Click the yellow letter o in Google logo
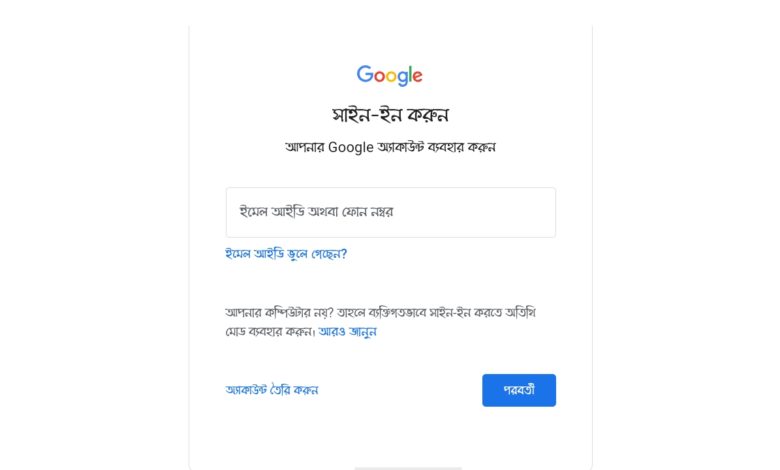Screen dimensions: 780x470 pyautogui.click(x=391, y=77)
